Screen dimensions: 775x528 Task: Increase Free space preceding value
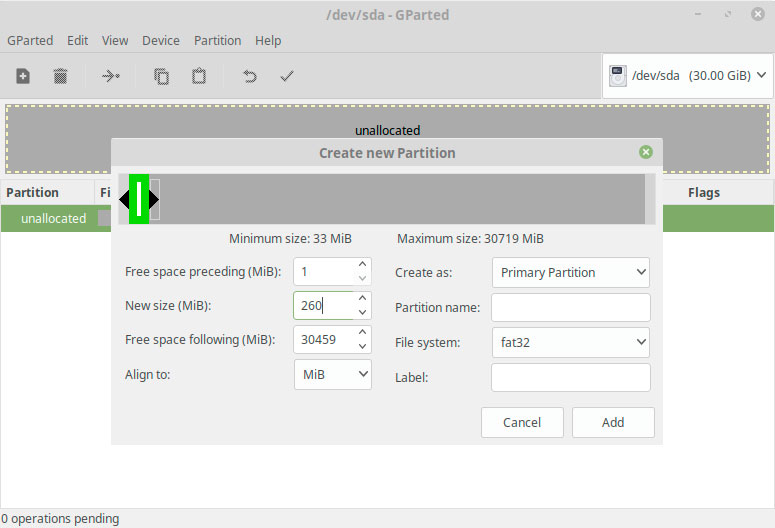coord(362,264)
